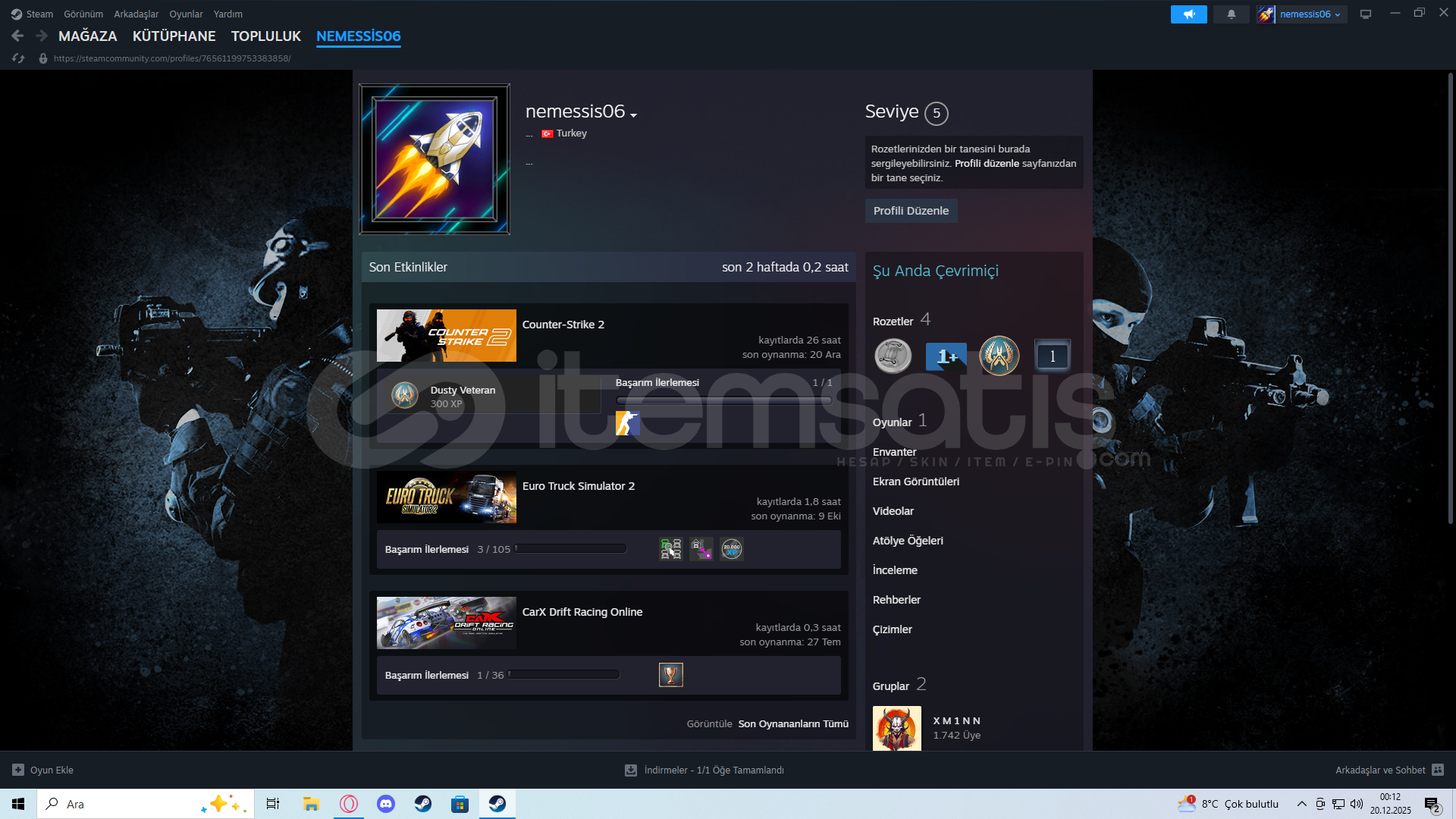The image size is (1456, 819).
Task: Click the Add Game plus icon
Action: tap(18, 770)
